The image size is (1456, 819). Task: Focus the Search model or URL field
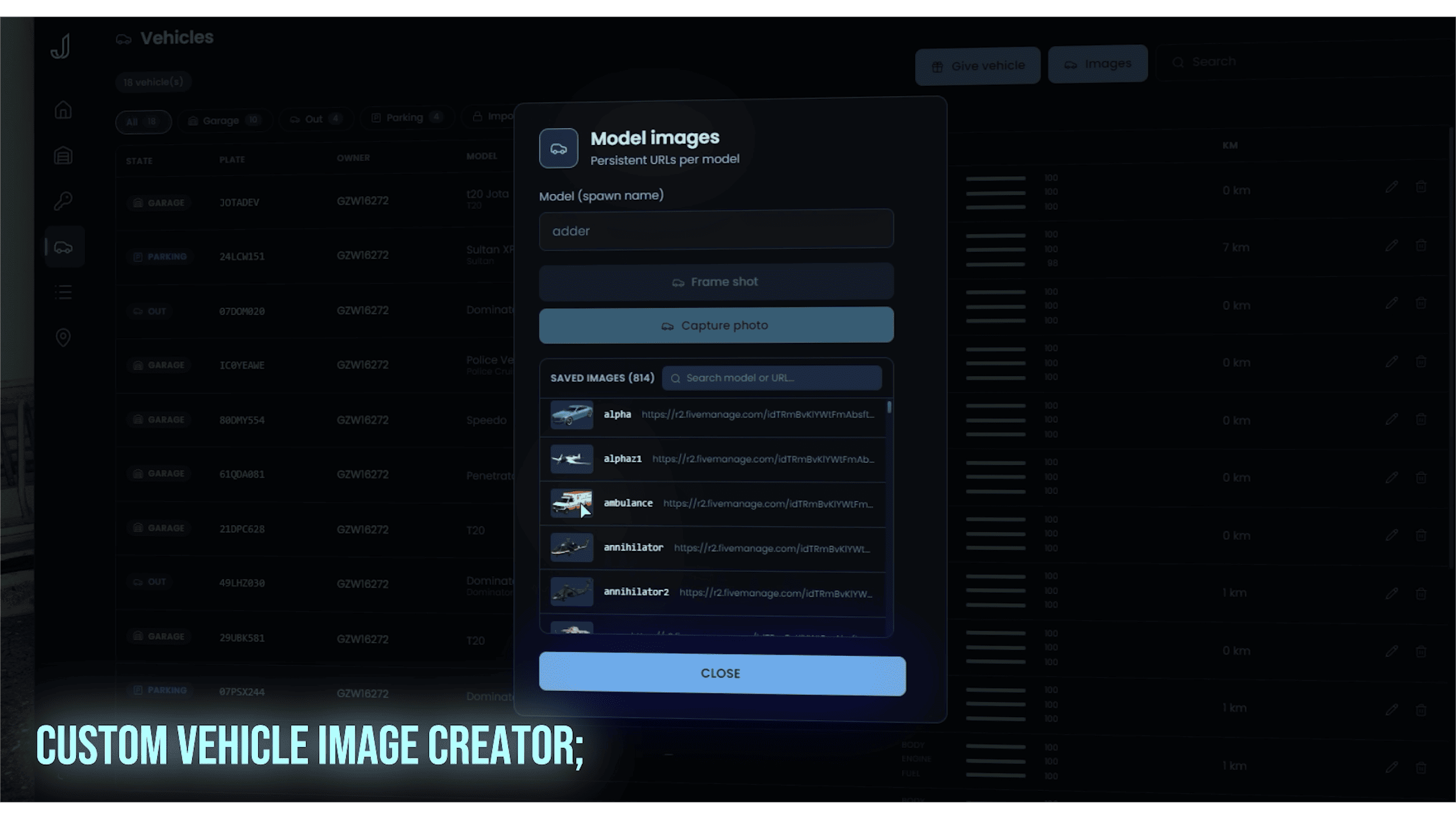772,378
